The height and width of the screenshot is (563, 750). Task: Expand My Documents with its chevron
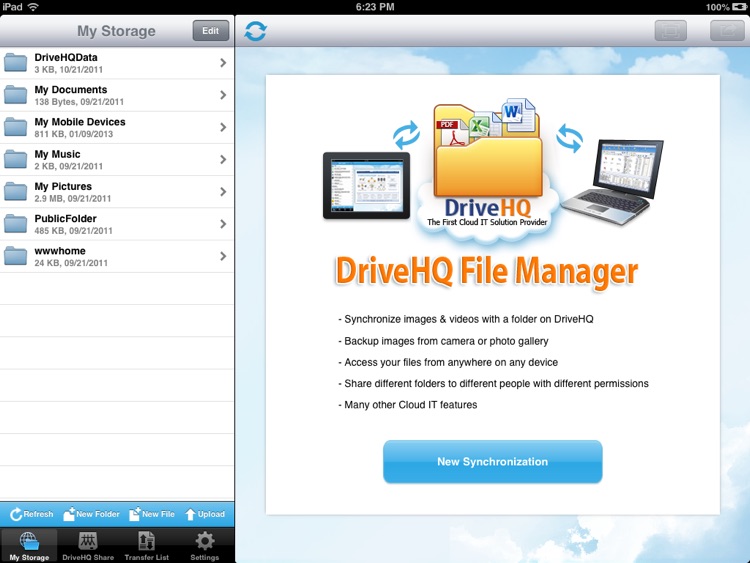223,95
